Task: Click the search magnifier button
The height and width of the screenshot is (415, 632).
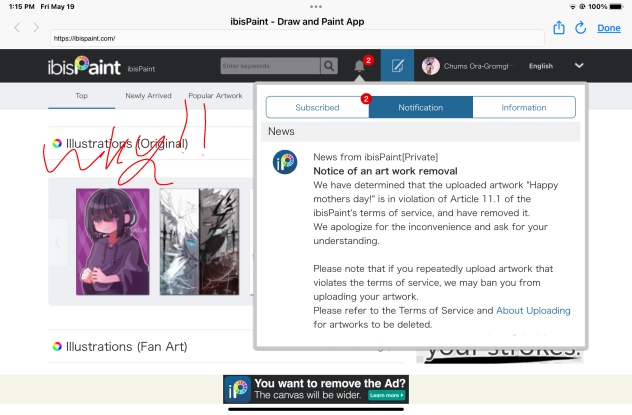Action: (x=329, y=66)
